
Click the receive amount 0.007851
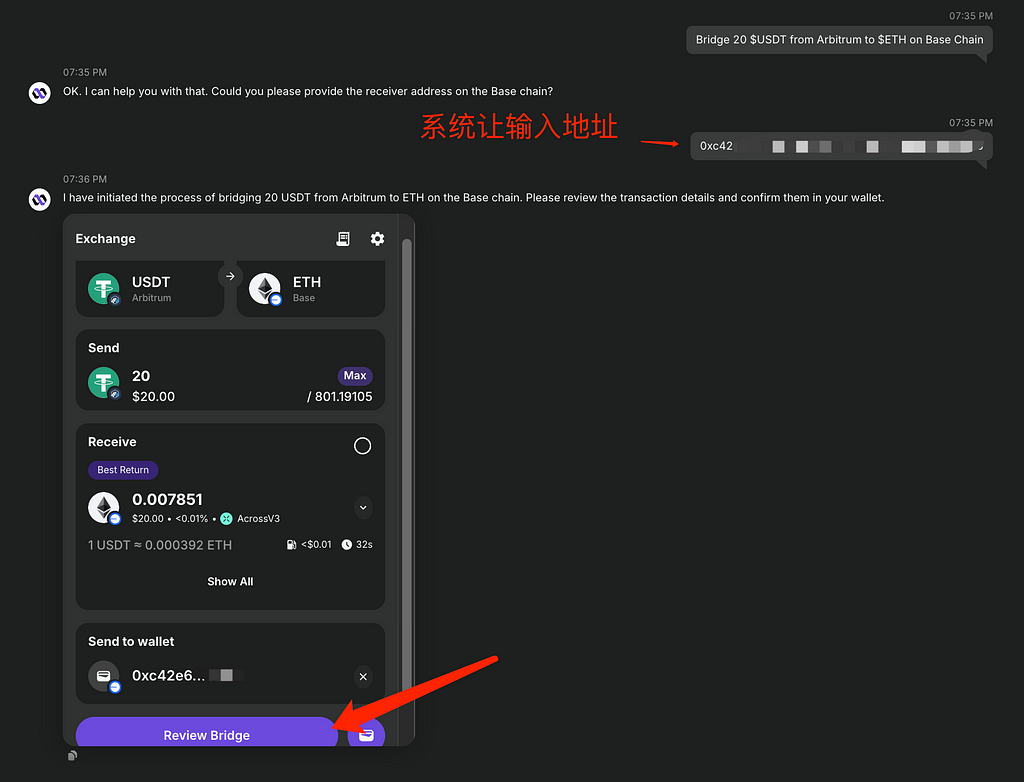(x=167, y=500)
